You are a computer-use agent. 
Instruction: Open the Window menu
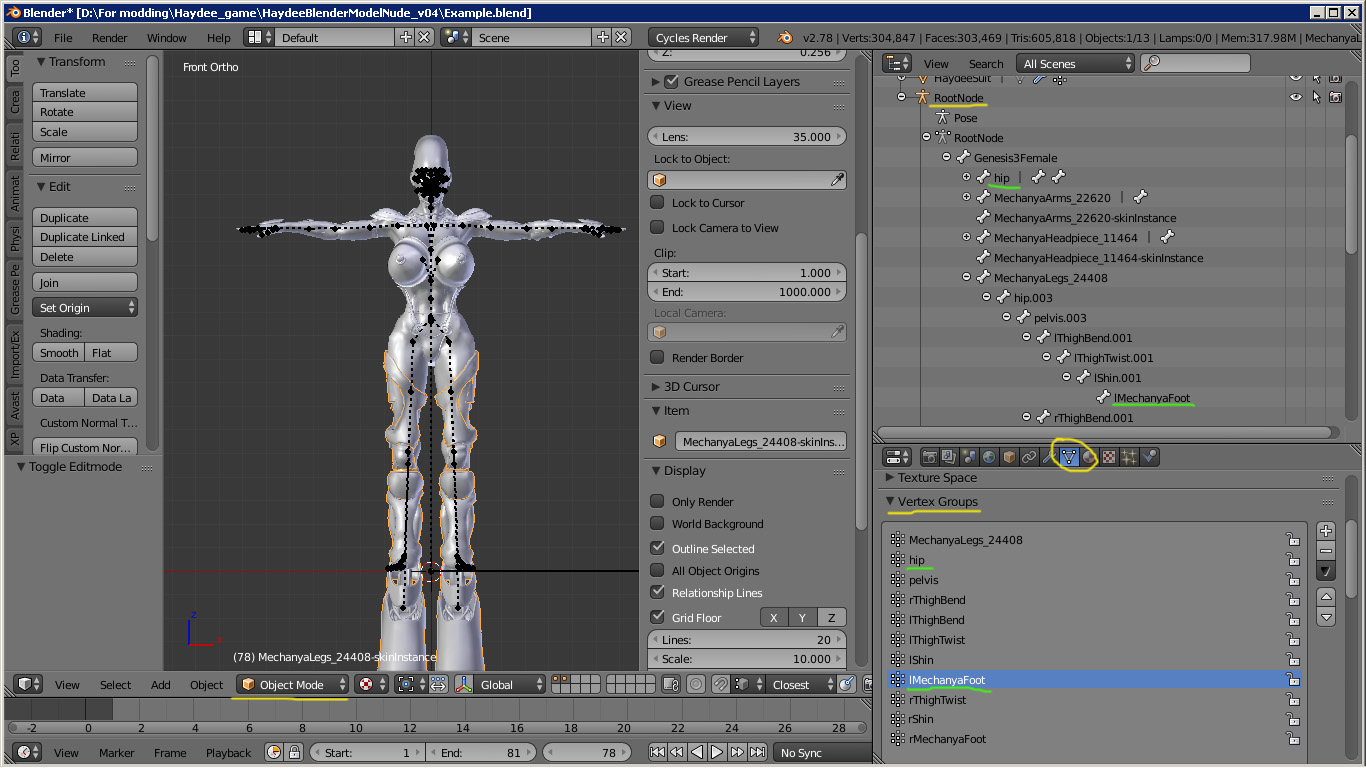[166, 38]
